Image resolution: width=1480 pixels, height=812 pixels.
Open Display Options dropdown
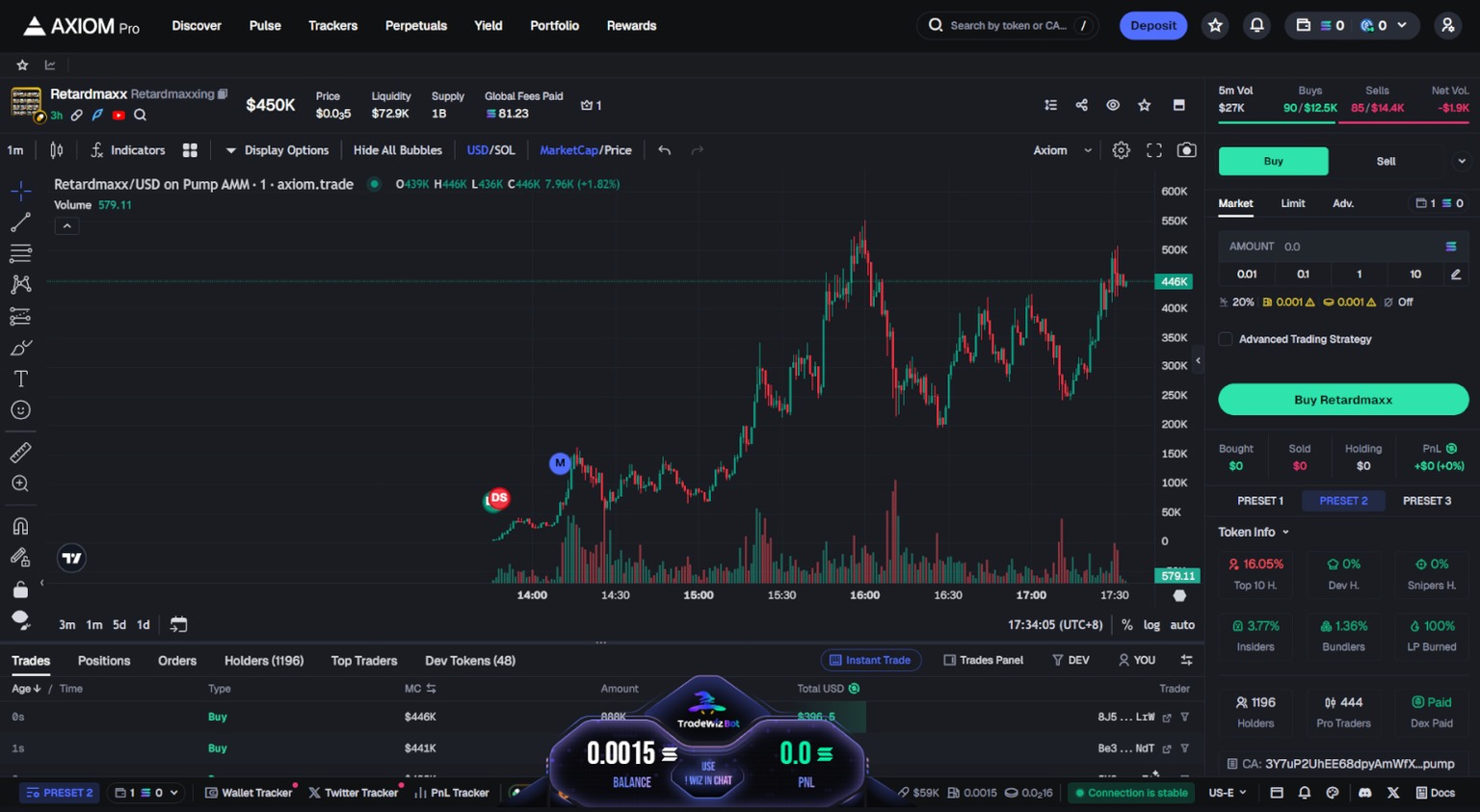pyautogui.click(x=277, y=150)
